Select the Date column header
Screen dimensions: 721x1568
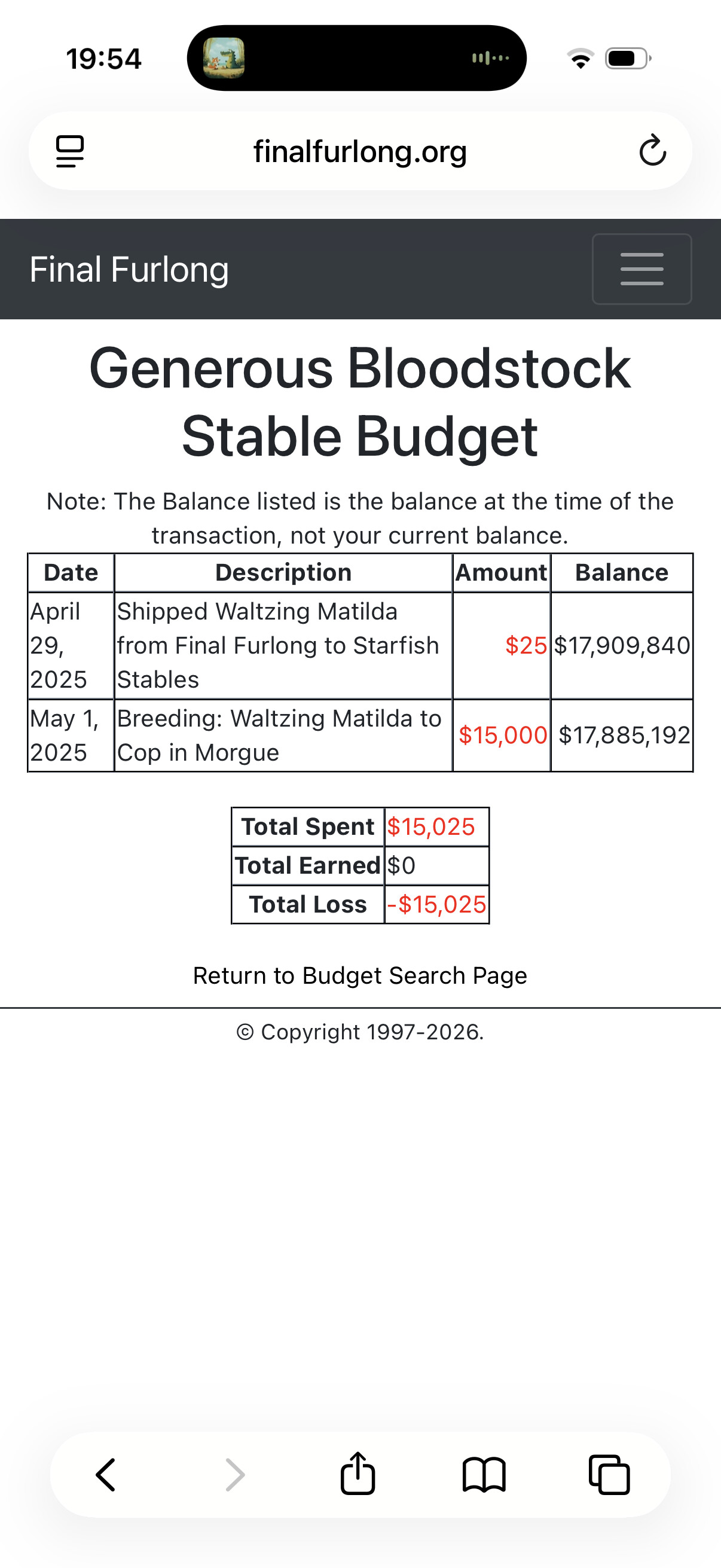pos(71,573)
